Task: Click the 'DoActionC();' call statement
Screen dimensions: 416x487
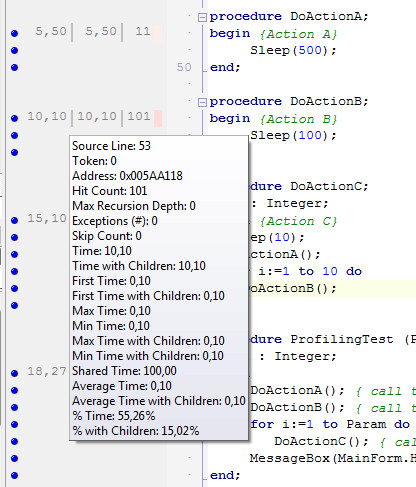Action: [x=322, y=442]
